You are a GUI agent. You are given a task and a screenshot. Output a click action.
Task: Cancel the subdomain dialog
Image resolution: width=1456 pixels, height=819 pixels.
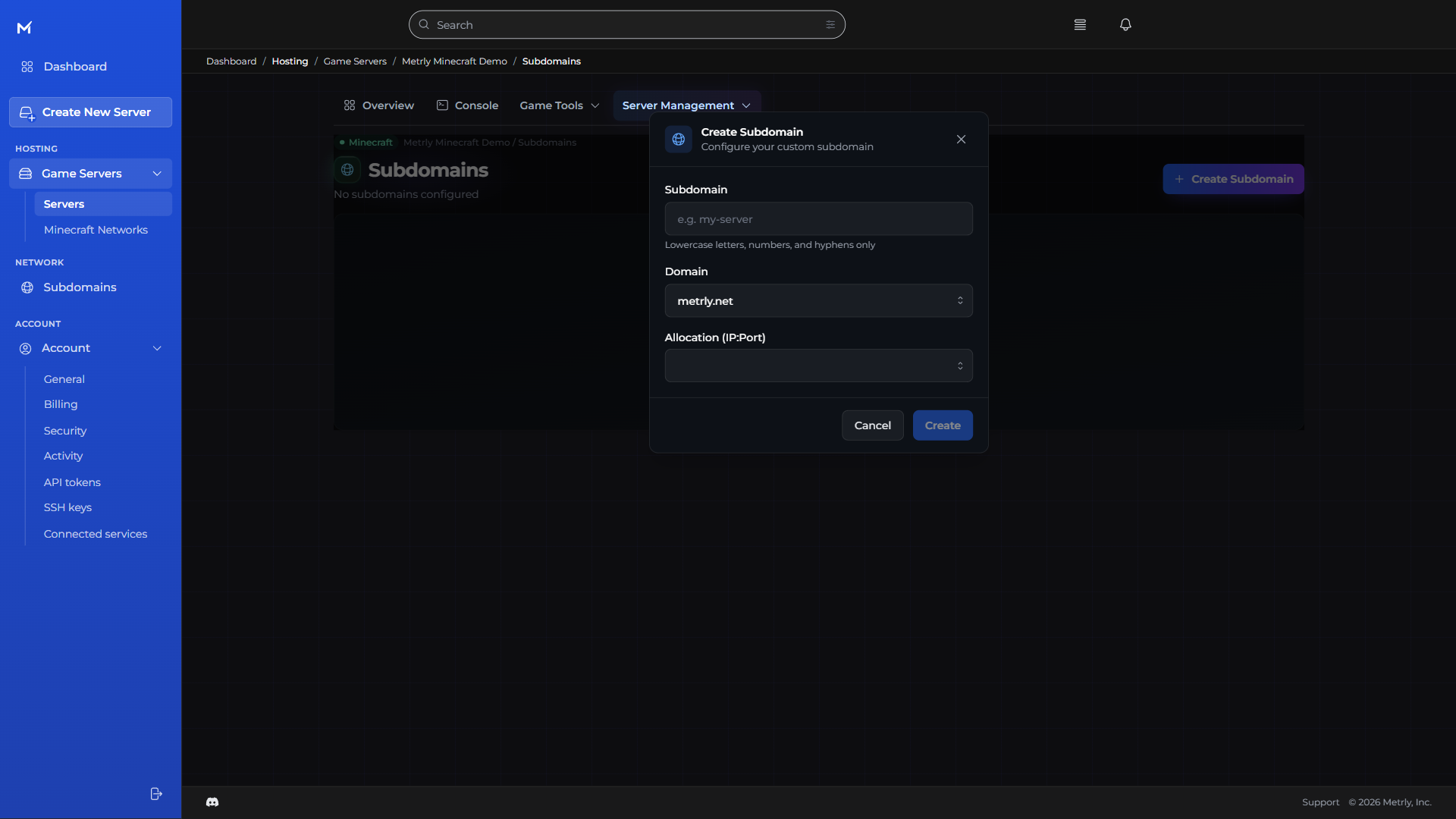click(x=872, y=425)
